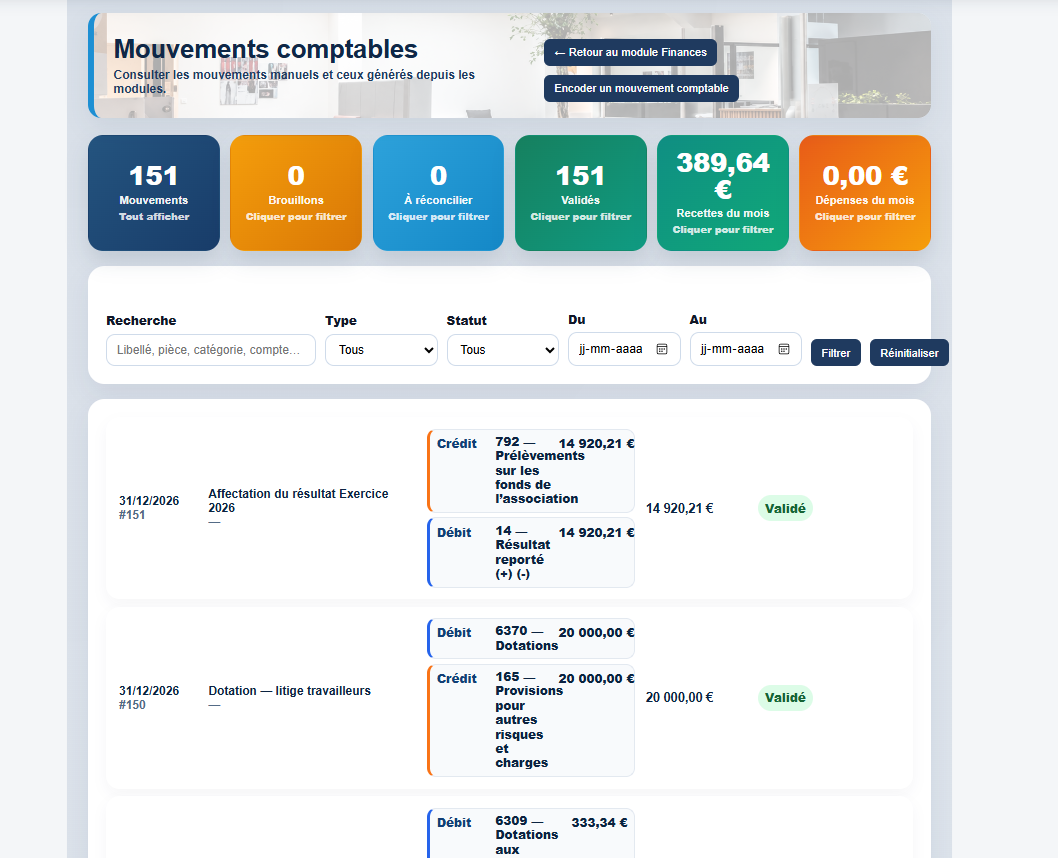Viewport: 1058px width, 858px height.
Task: Filter by Brouillons card
Action: point(296,193)
